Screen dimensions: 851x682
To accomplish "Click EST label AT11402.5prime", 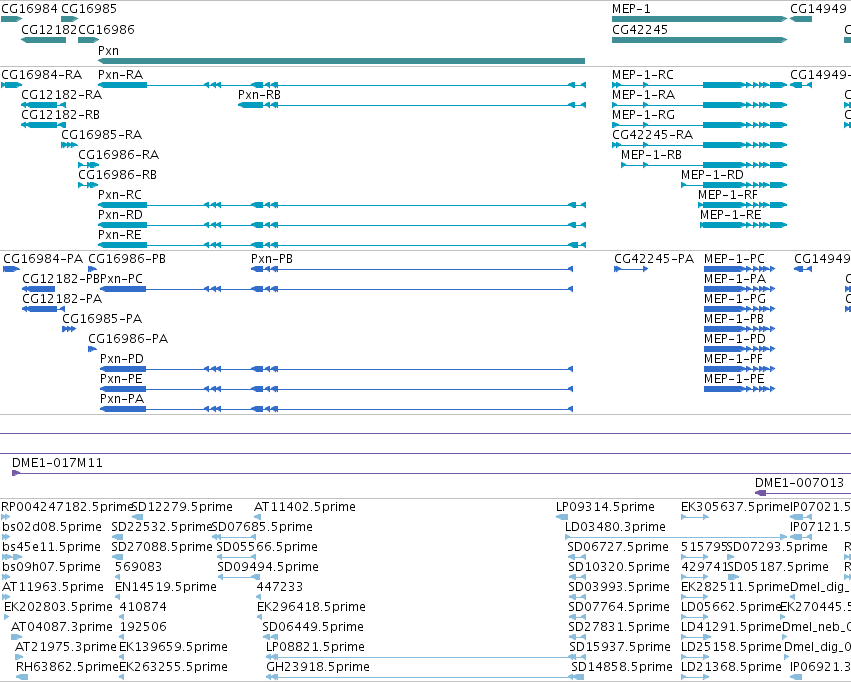I will [305, 507].
